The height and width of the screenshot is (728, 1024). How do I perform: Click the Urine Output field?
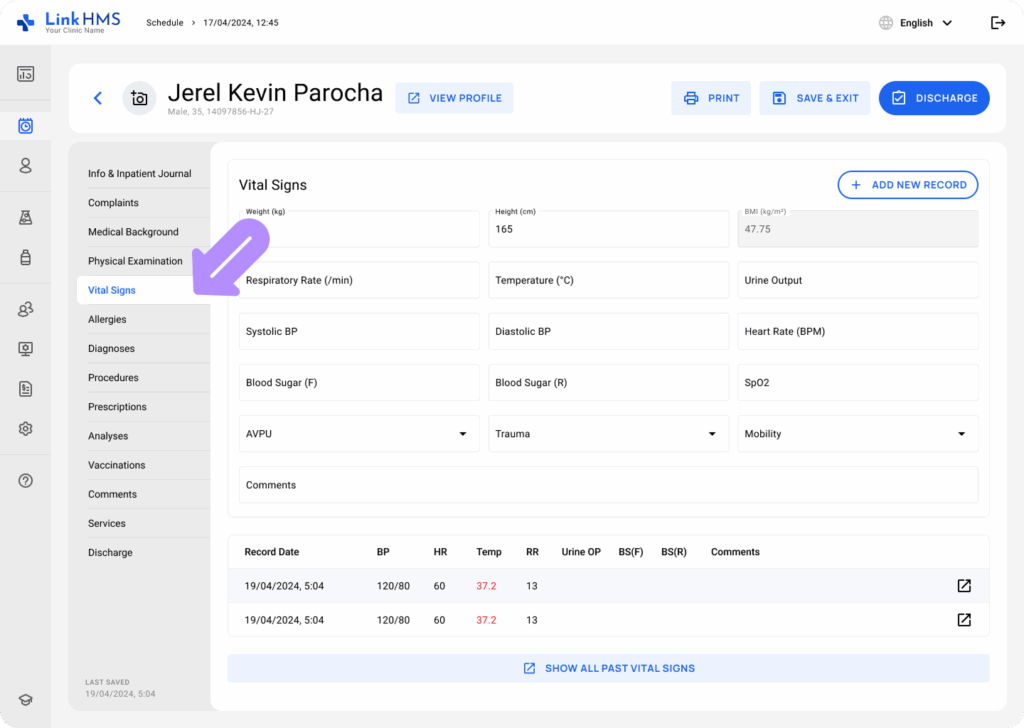pyautogui.click(x=857, y=280)
